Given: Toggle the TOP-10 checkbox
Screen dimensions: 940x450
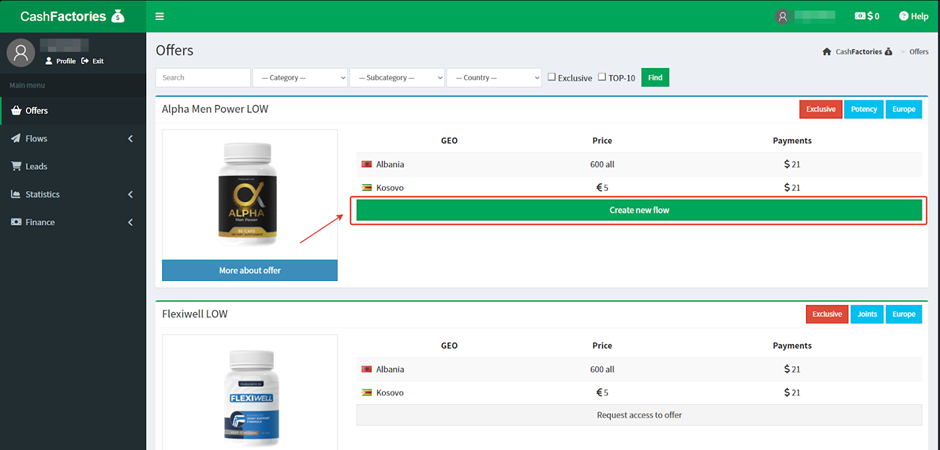Looking at the screenshot, I should pyautogui.click(x=602, y=77).
